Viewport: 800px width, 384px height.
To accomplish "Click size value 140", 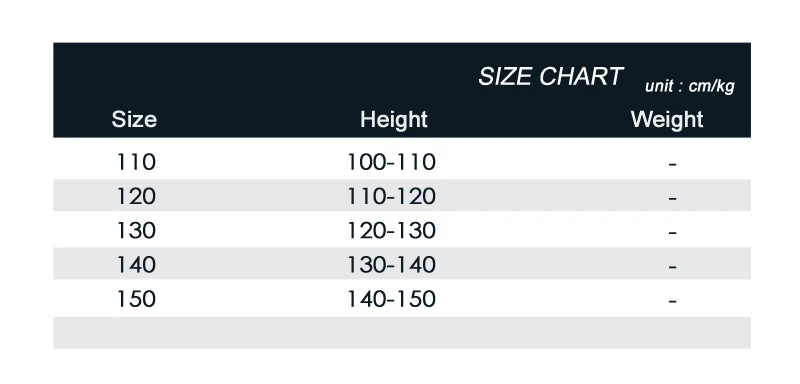I will click(136, 265).
